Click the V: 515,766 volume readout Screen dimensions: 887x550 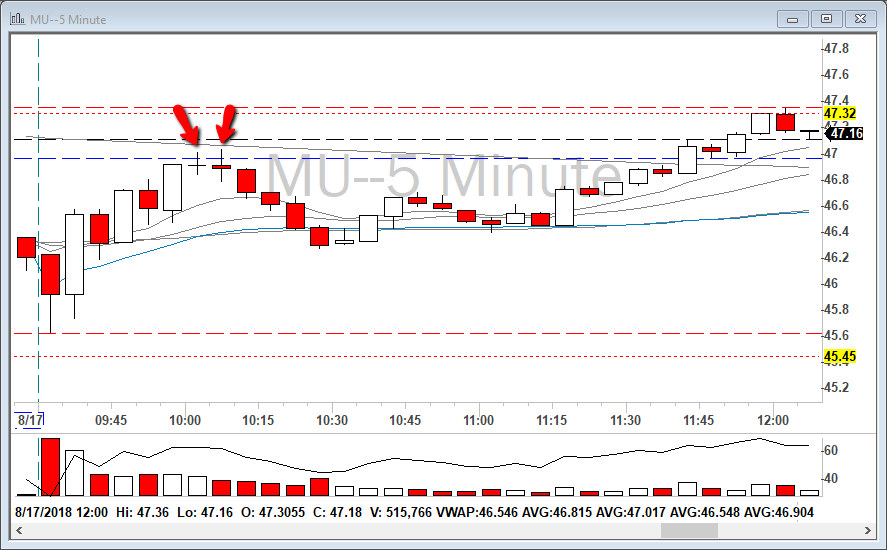[x=401, y=513]
